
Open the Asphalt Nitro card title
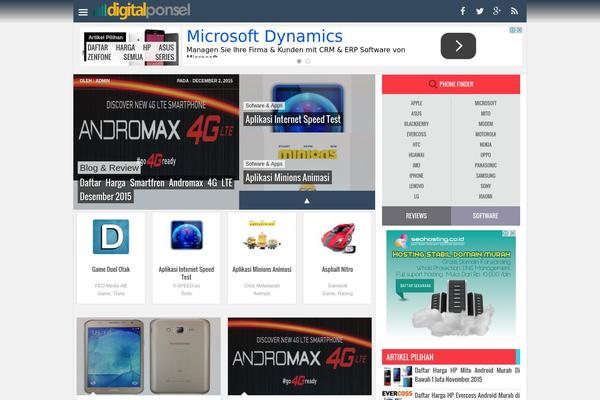click(x=338, y=269)
